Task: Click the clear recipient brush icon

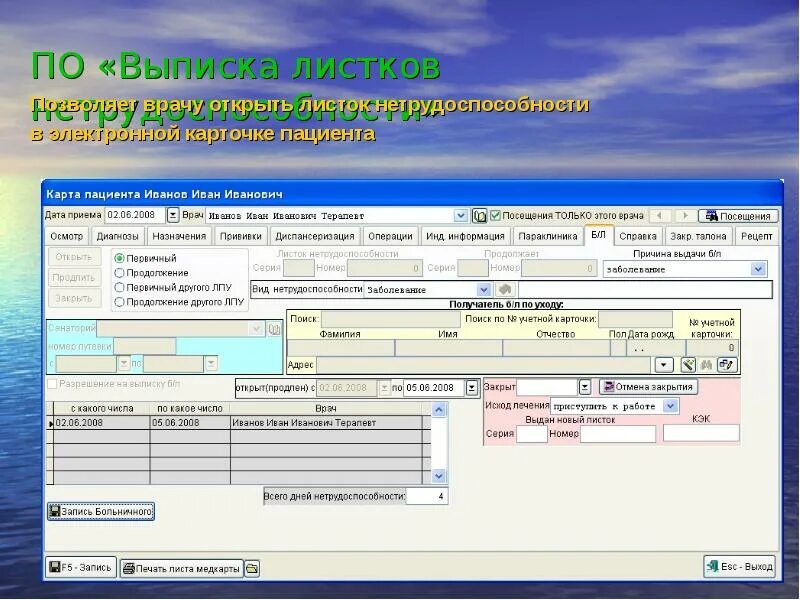Action: coord(688,365)
